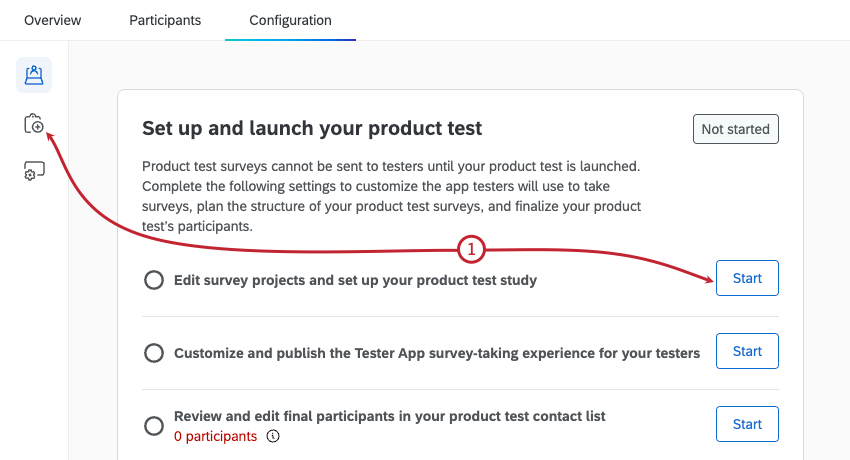Open the Tester App settings sidebar icon
Screen dimensions: 850x460
(34, 172)
